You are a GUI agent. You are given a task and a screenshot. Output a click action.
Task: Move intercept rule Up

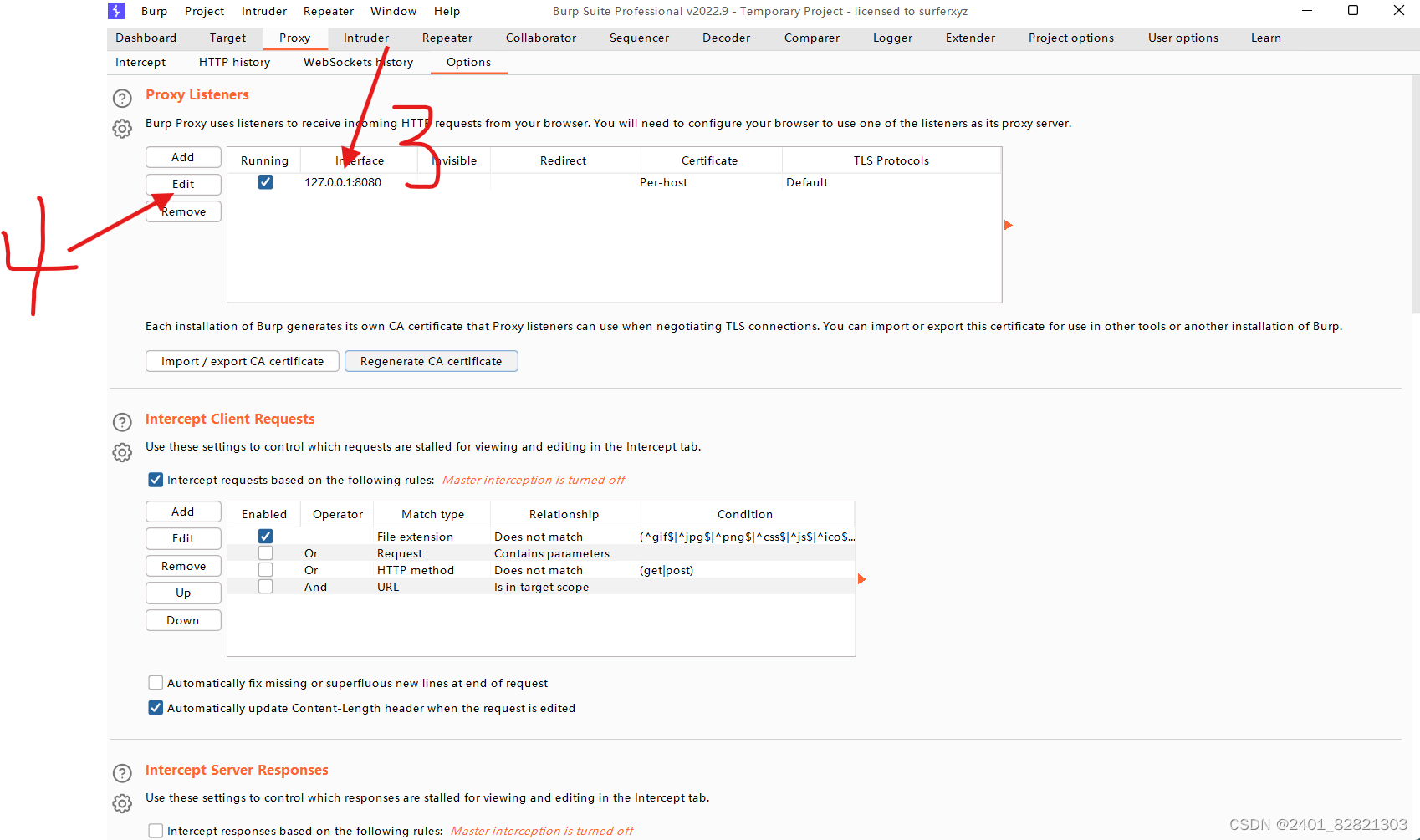click(x=183, y=593)
